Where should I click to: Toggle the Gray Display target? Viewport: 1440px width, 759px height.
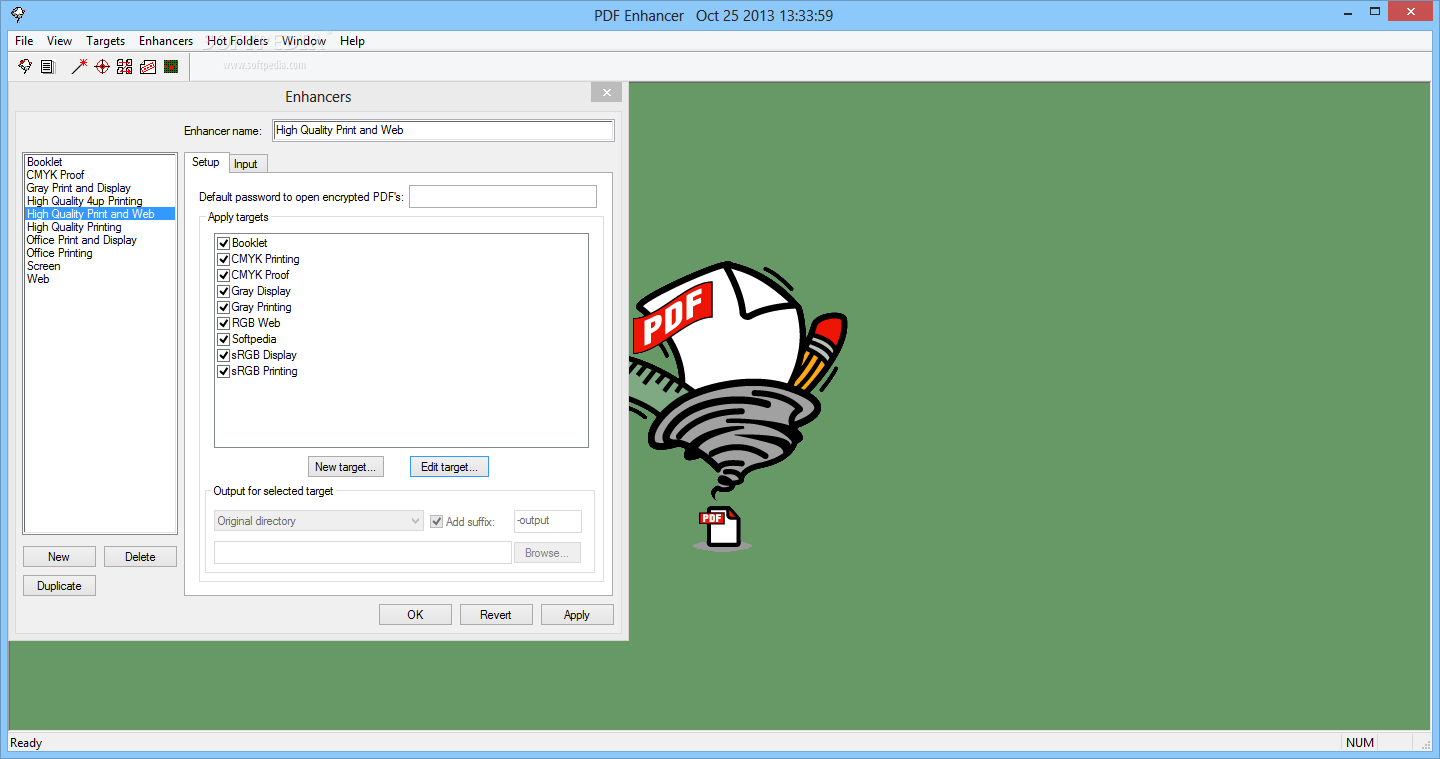tap(224, 291)
